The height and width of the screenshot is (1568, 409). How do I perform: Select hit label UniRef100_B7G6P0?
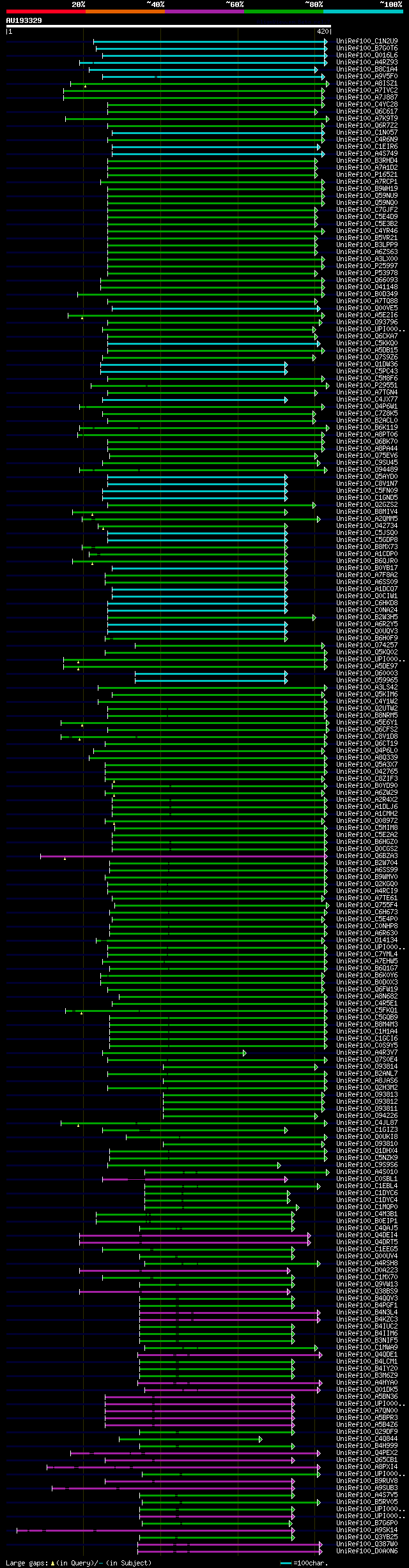tap(367, 1523)
